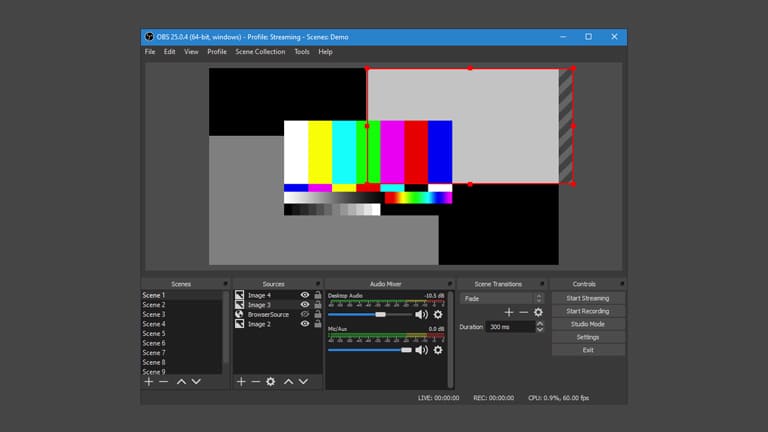The width and height of the screenshot is (768, 432).
Task: Toggle lock on BrowserSource
Action: click(318, 314)
